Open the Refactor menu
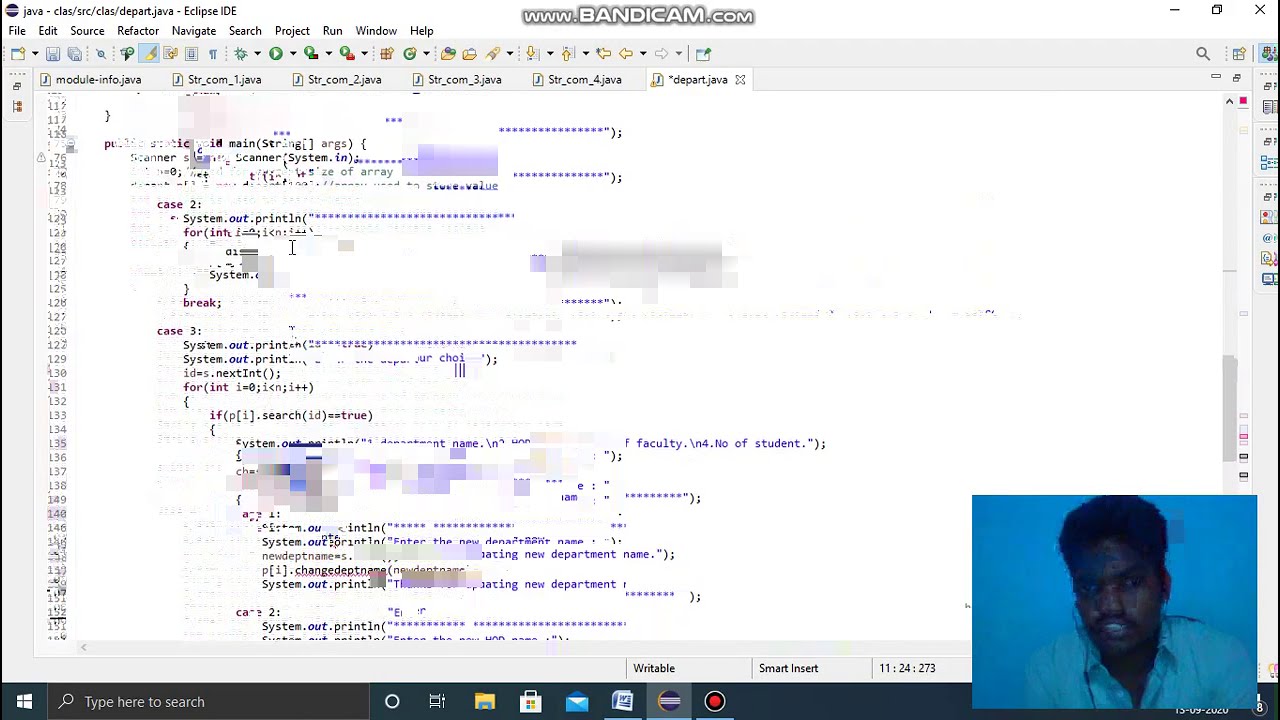The width and height of the screenshot is (1280, 720). click(138, 31)
